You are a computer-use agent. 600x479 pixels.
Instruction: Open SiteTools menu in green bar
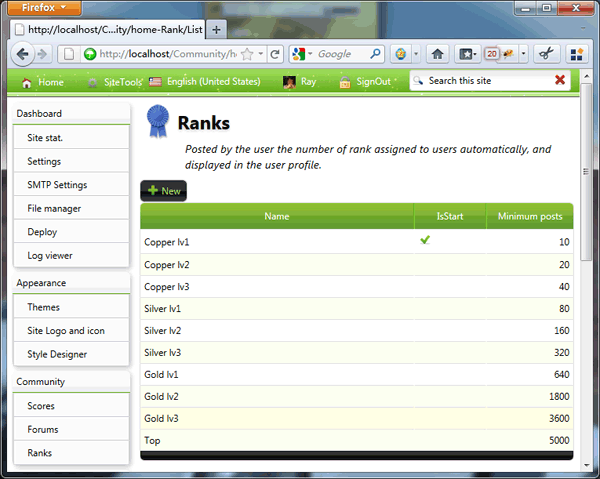click(x=123, y=82)
